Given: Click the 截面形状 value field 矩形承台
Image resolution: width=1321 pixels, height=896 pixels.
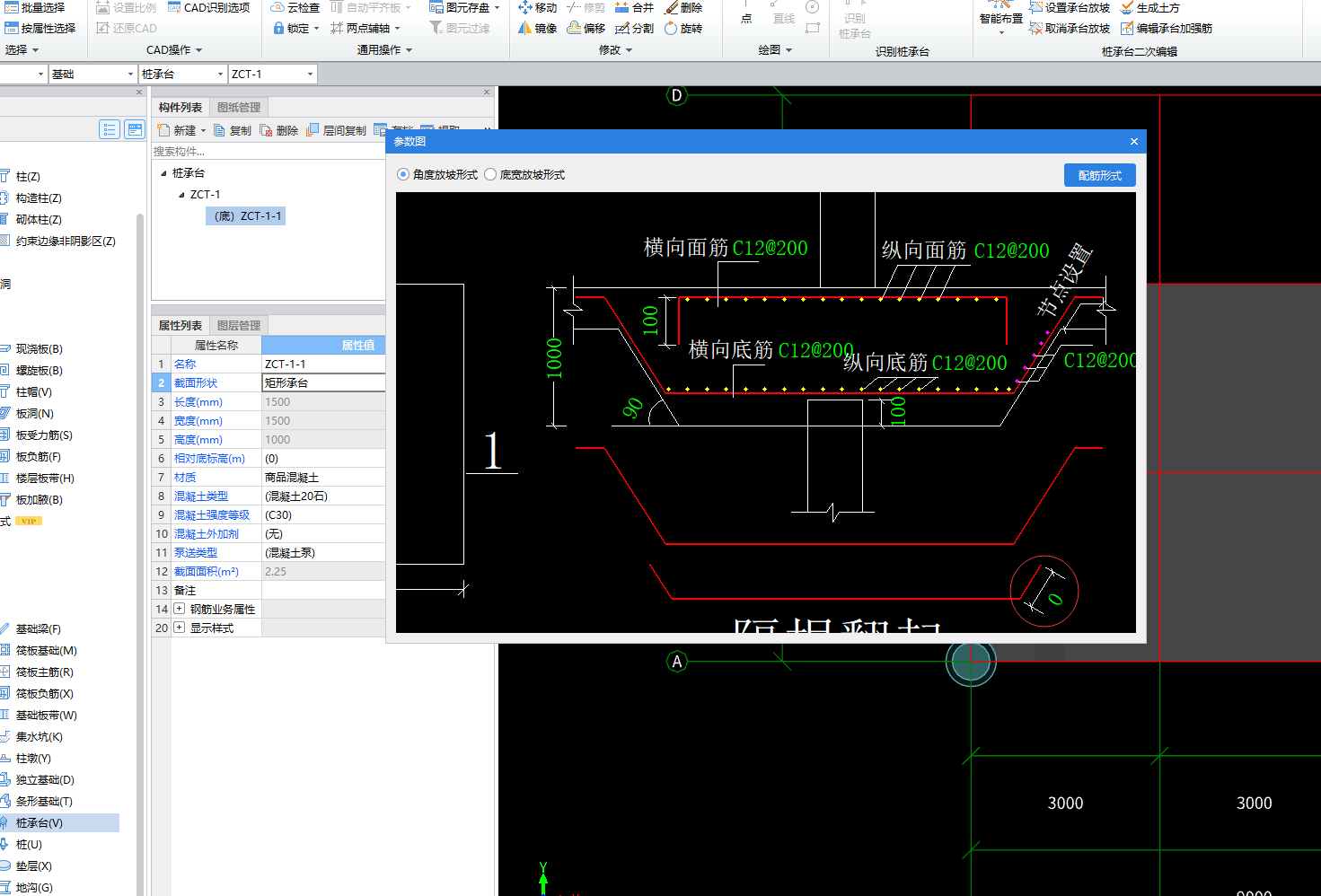Looking at the screenshot, I should (323, 382).
